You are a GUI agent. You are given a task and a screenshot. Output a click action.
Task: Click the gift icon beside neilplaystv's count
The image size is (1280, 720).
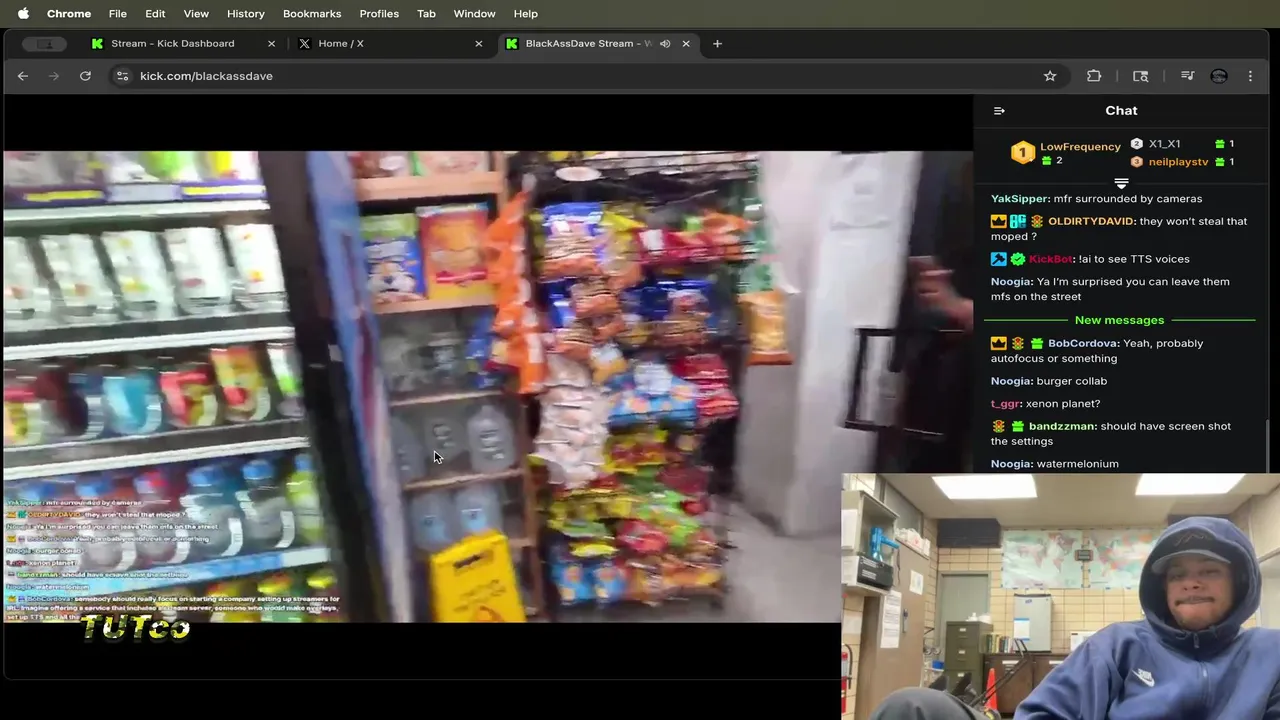click(1219, 162)
